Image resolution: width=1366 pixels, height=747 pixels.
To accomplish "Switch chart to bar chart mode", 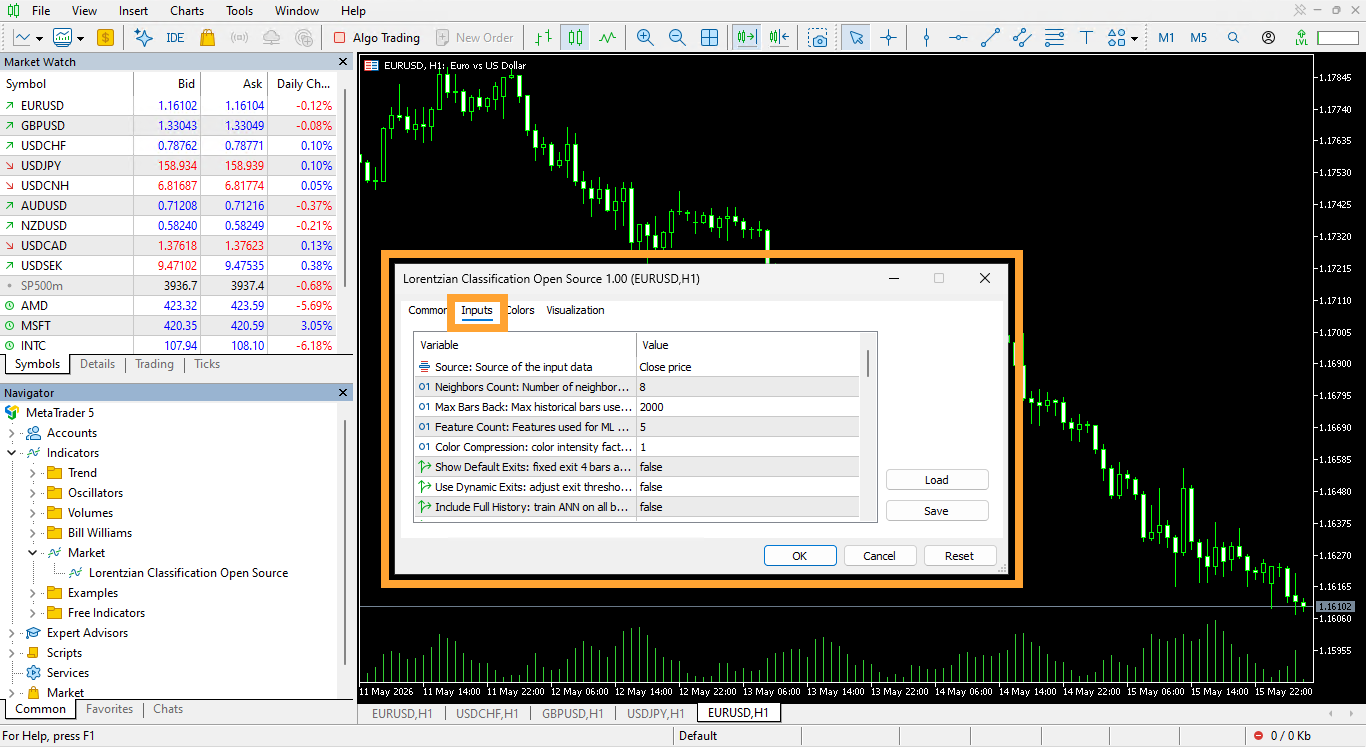I will 543,38.
